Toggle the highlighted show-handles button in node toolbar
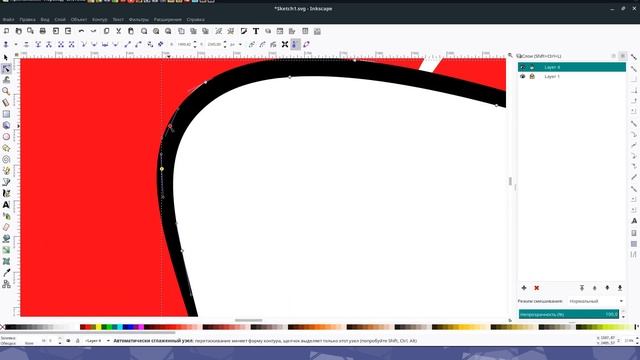 point(295,44)
